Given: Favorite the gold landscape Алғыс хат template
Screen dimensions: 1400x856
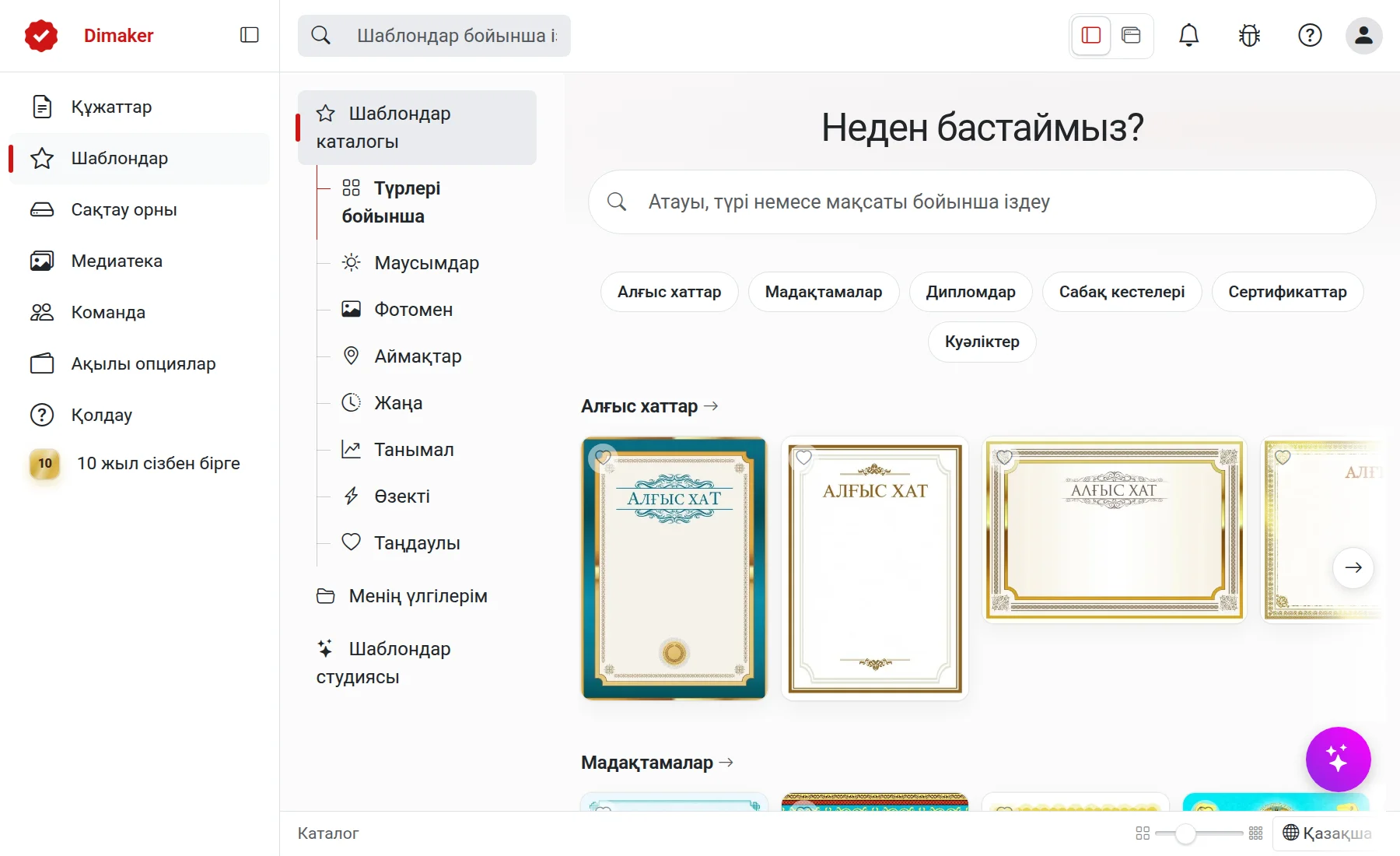Looking at the screenshot, I should coord(1004,458).
